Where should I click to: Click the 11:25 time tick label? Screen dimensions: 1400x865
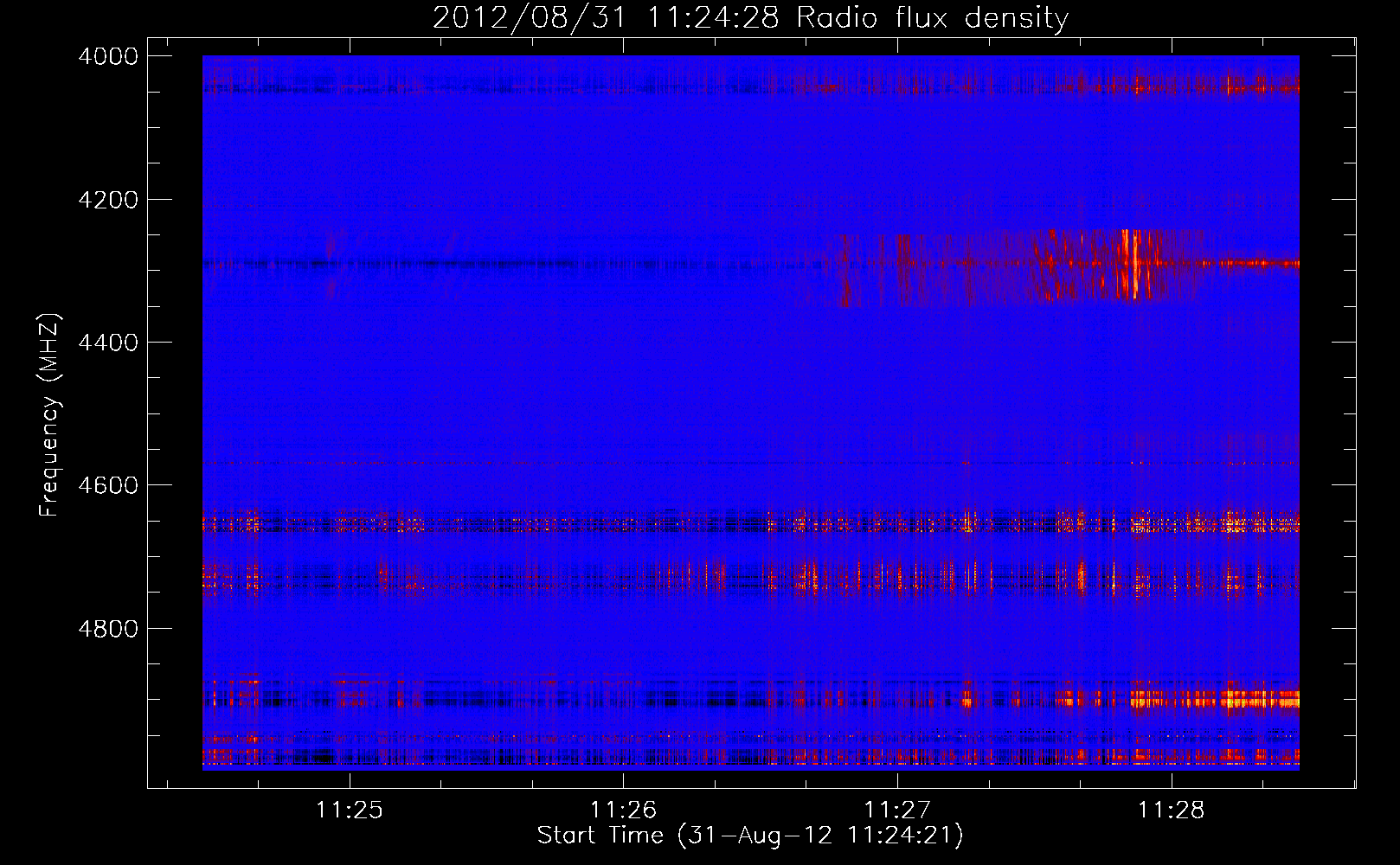point(350,811)
